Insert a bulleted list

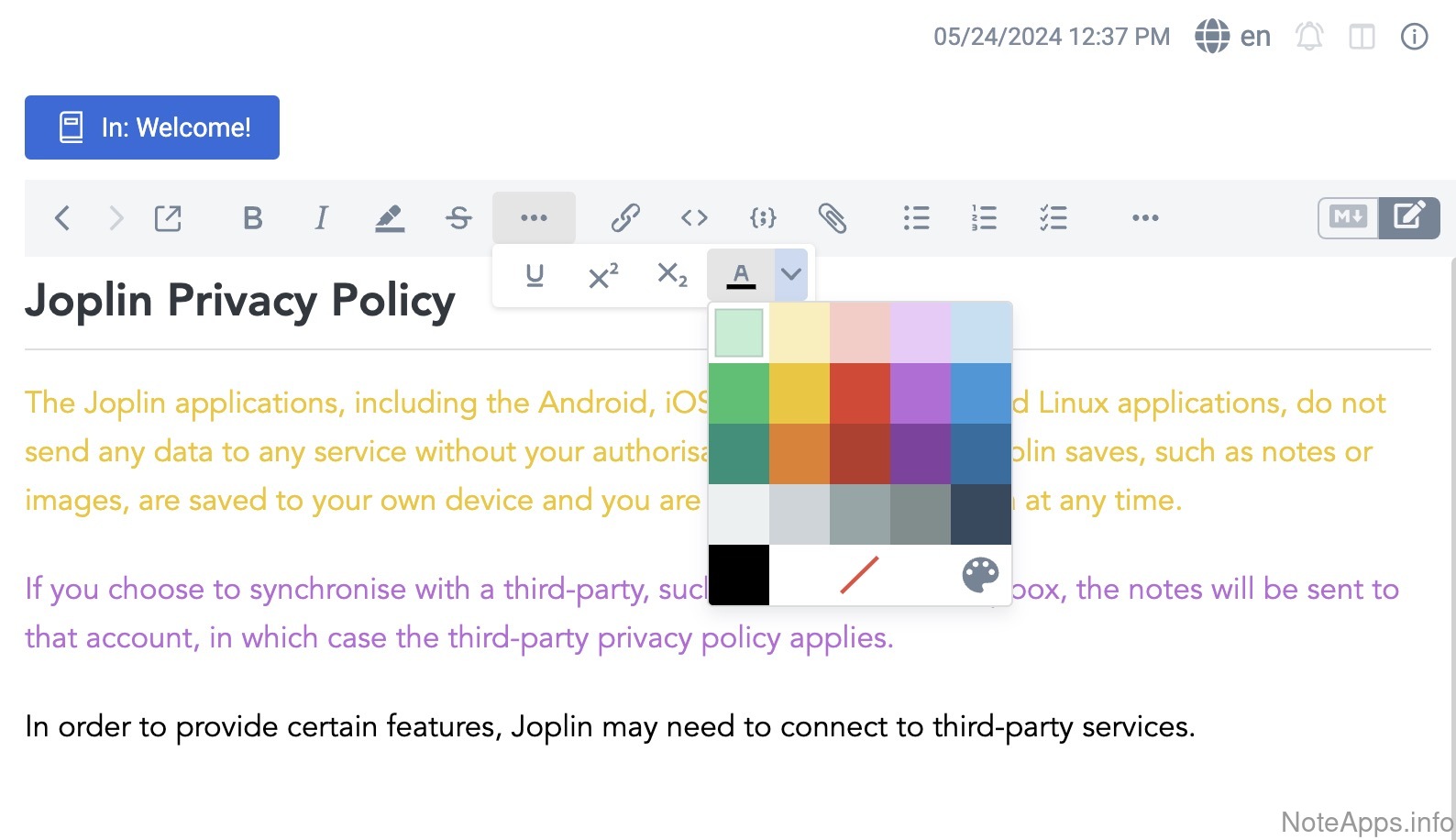point(916,218)
